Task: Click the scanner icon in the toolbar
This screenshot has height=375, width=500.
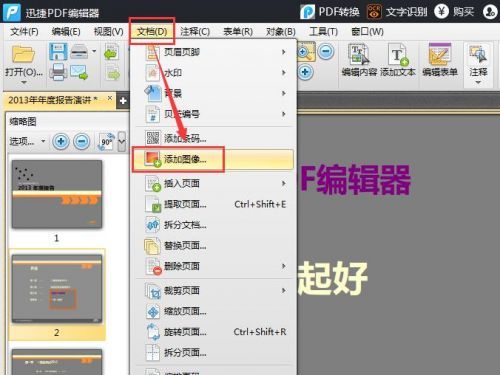Action: click(x=79, y=51)
